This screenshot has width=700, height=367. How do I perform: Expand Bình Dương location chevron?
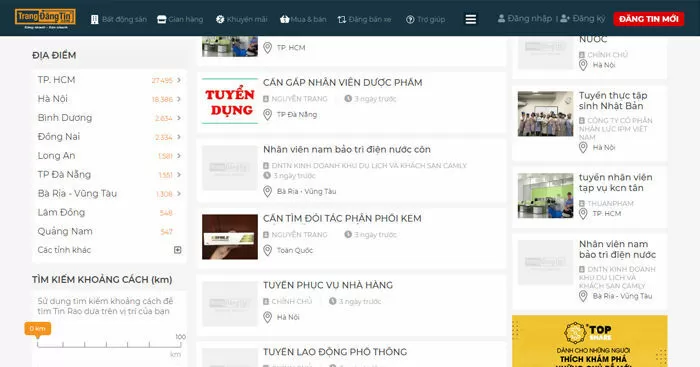[179, 118]
